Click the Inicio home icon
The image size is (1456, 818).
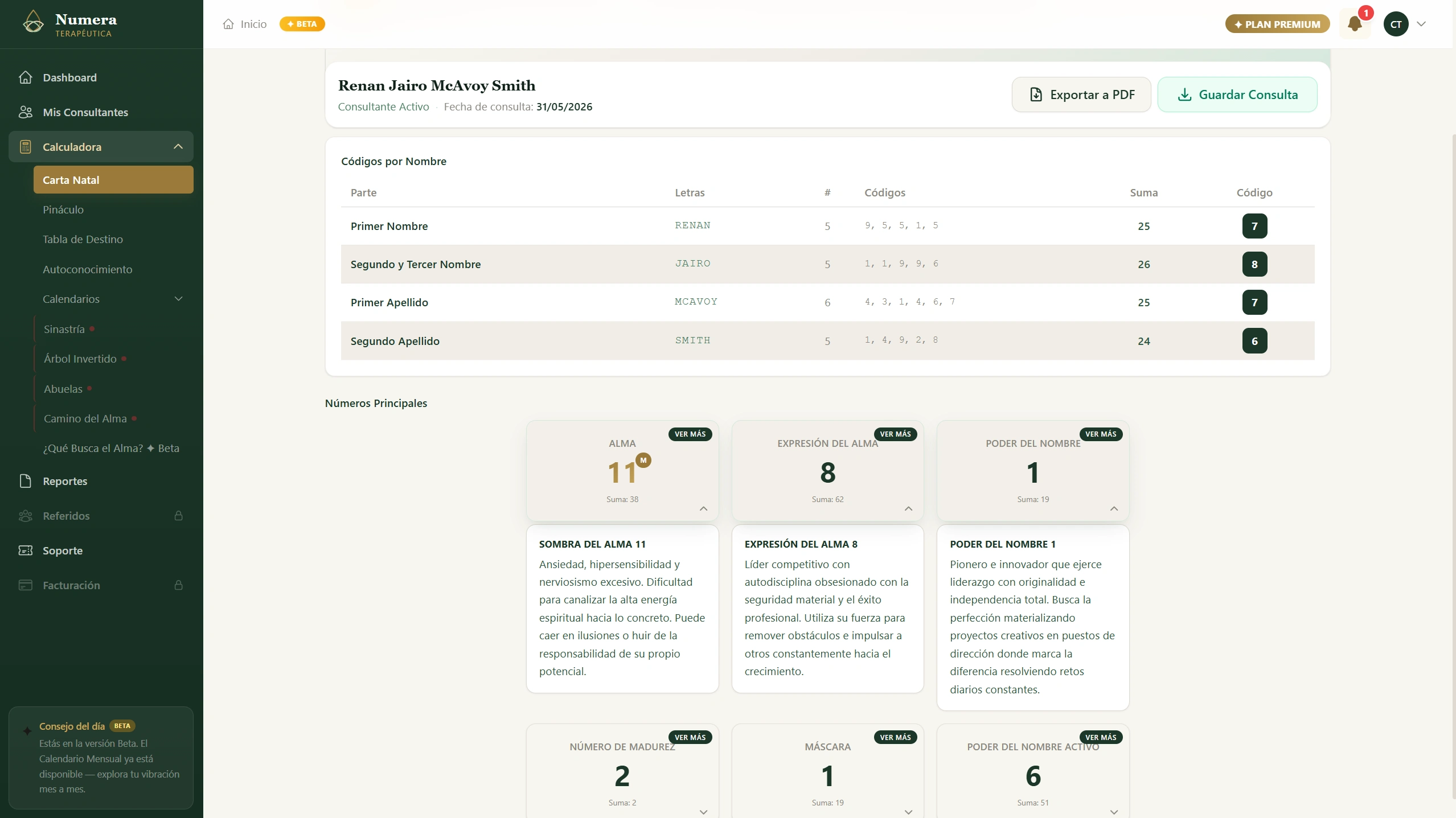pos(228,24)
